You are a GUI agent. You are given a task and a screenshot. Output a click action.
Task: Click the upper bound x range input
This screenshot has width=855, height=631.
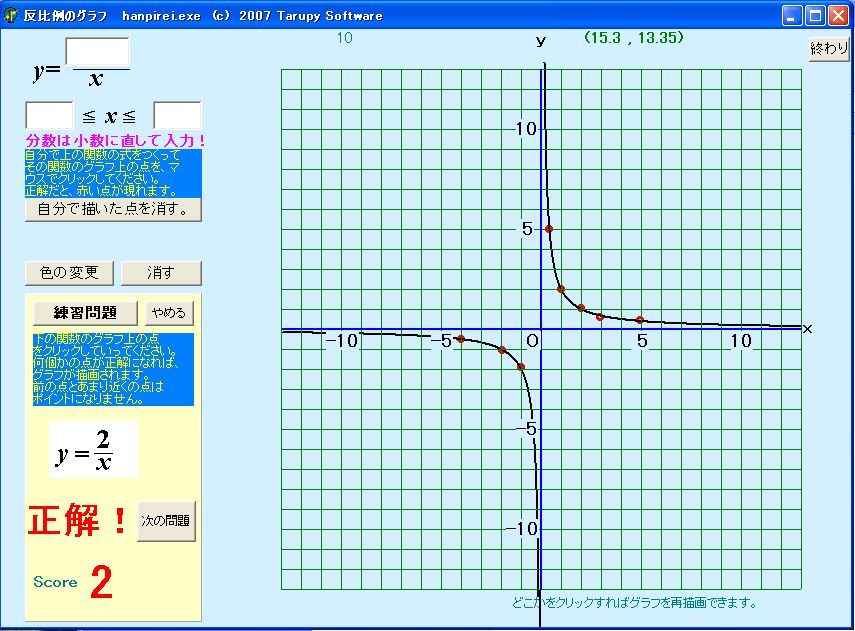[177, 116]
